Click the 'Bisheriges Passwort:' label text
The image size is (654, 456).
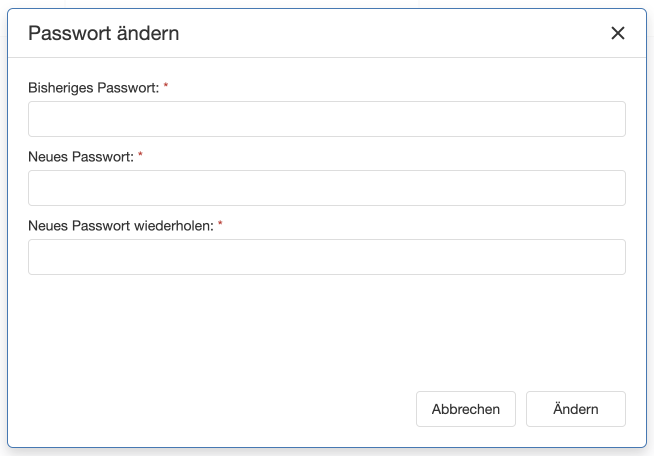93,88
